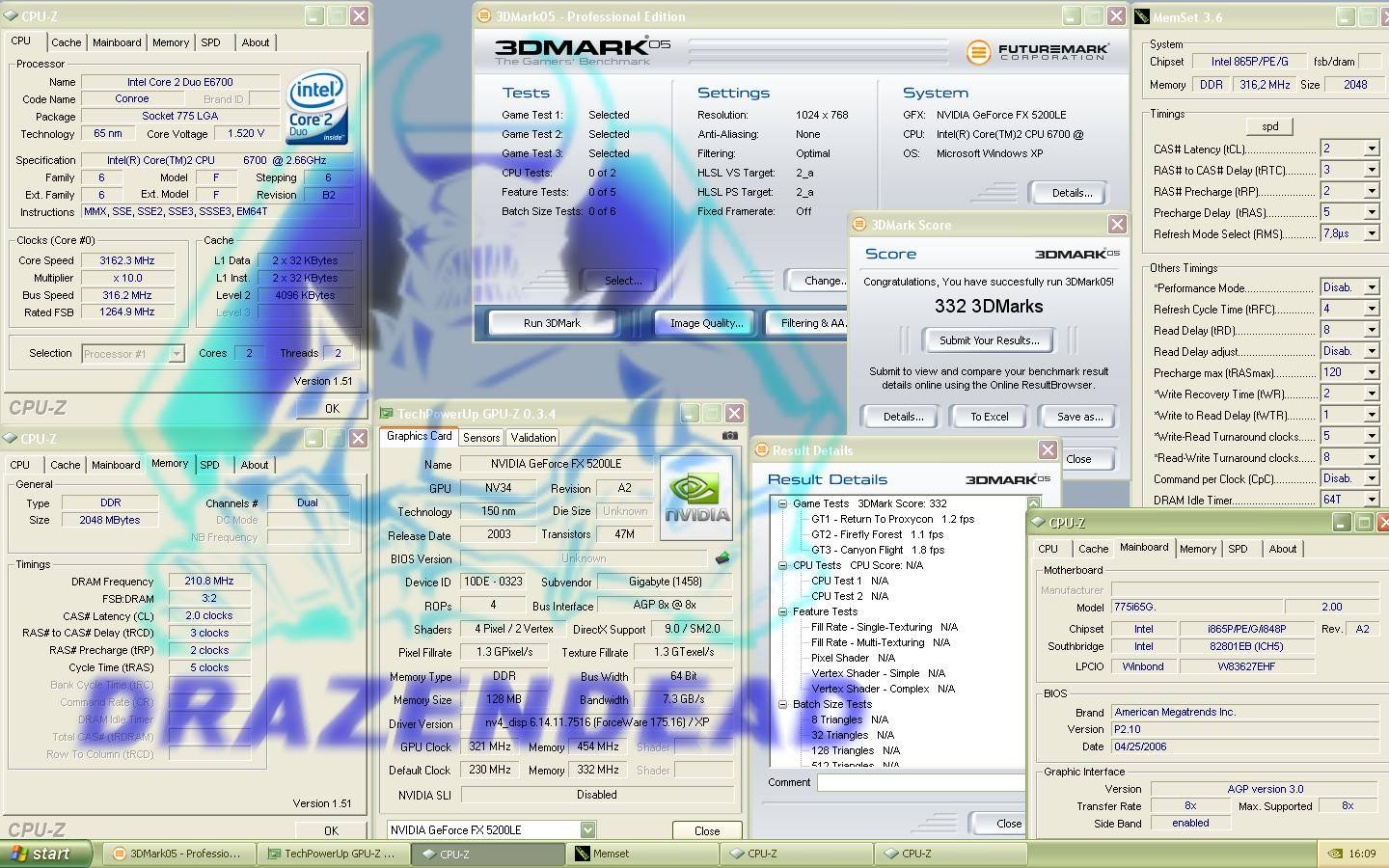Screen dimensions: 1389x868
Task: Open the RAS# to CAS# Delay dropdown in MemSet
Action: (x=1371, y=170)
